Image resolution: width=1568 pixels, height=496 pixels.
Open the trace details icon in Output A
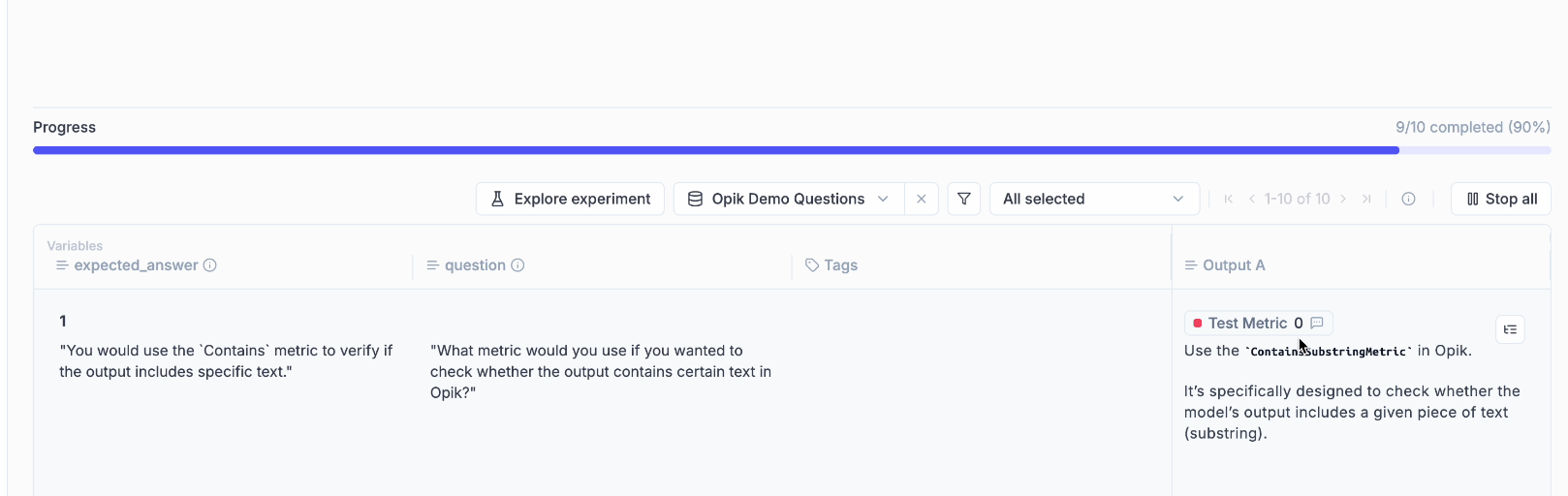(x=1510, y=329)
